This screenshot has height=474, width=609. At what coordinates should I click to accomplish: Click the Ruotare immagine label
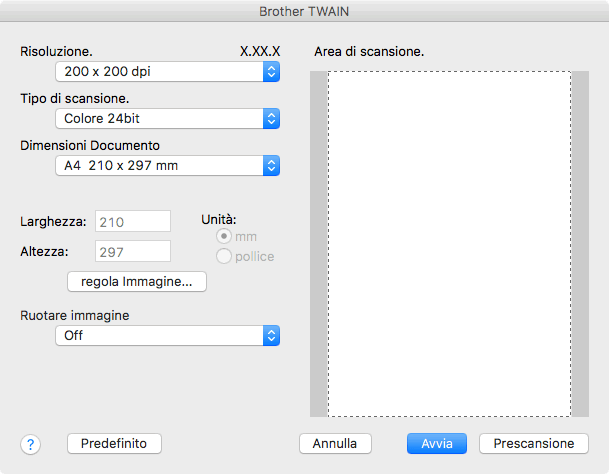coord(75,315)
